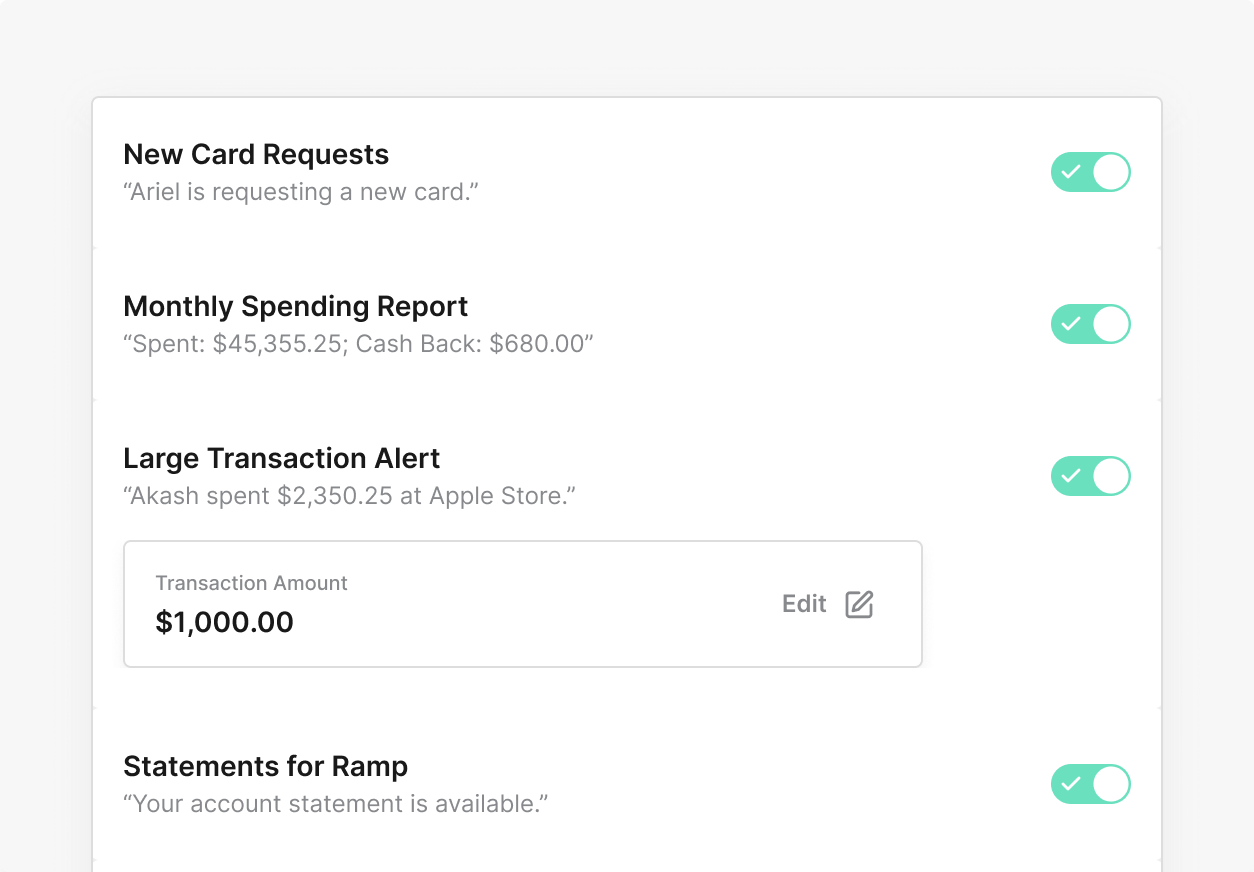The image size is (1254, 872).
Task: Click the New Card Requests heading
Action: [256, 154]
